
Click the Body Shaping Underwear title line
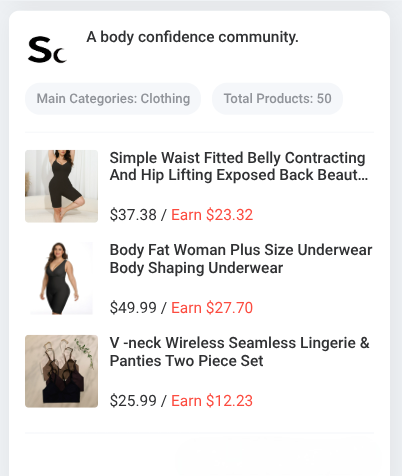196,268
